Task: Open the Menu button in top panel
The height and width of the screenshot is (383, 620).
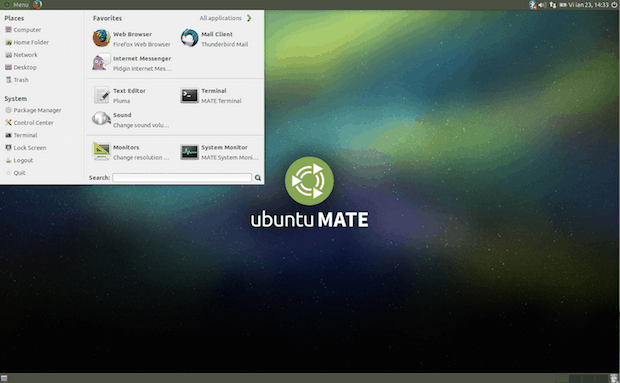Action: [x=16, y=5]
